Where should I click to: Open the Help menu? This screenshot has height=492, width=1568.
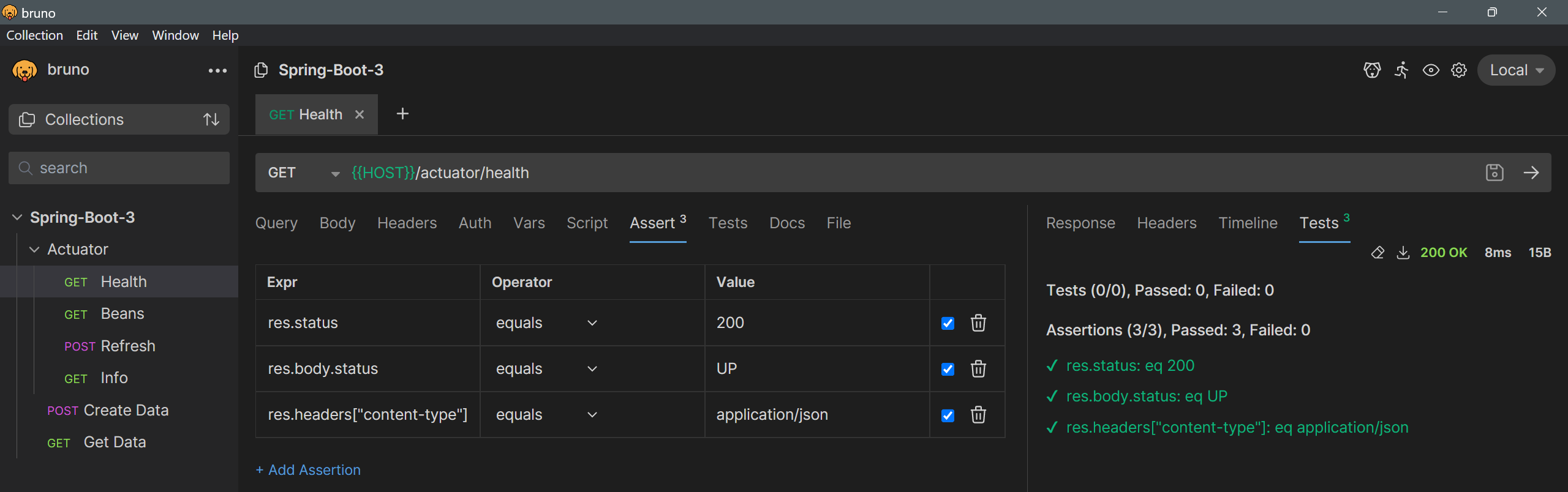pos(225,35)
